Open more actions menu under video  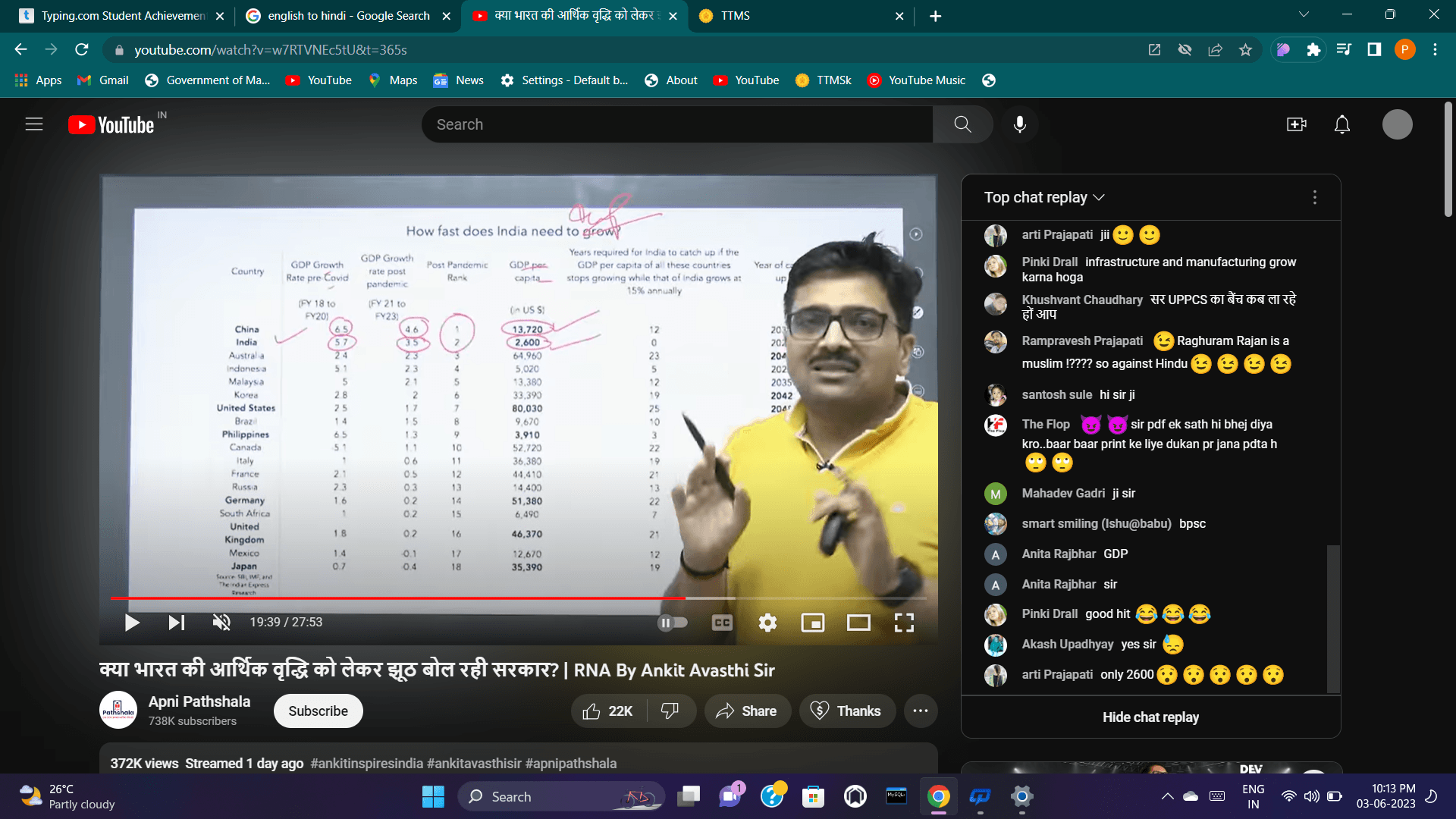[x=921, y=711]
